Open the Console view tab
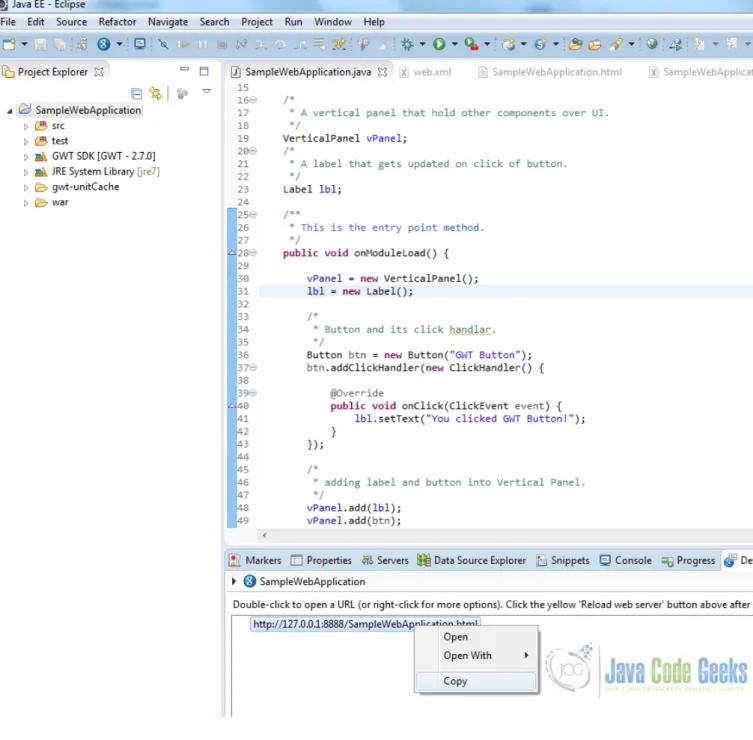Image resolution: width=753 pixels, height=740 pixels. [626, 560]
